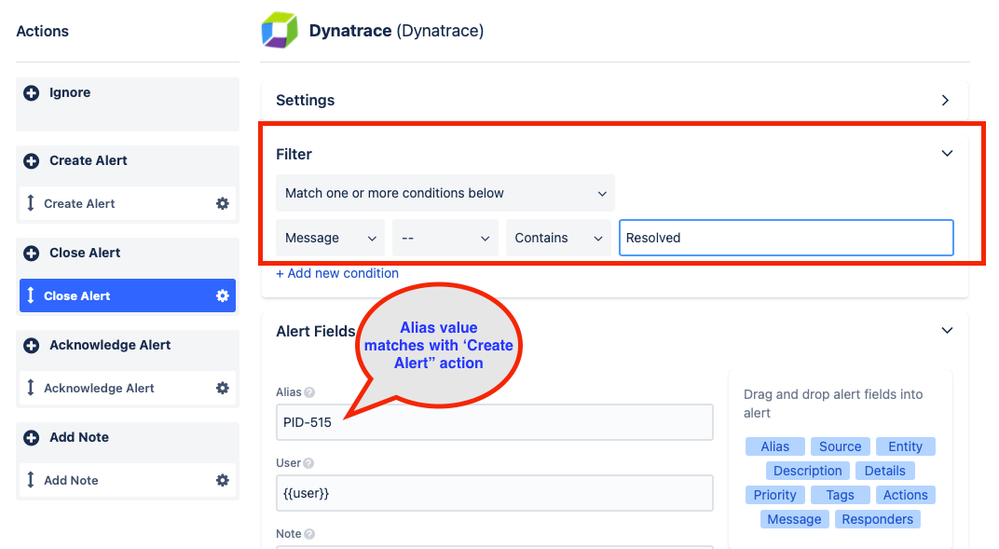Click the Responders field tag
The width and height of the screenshot is (999, 549).
pyautogui.click(x=877, y=520)
